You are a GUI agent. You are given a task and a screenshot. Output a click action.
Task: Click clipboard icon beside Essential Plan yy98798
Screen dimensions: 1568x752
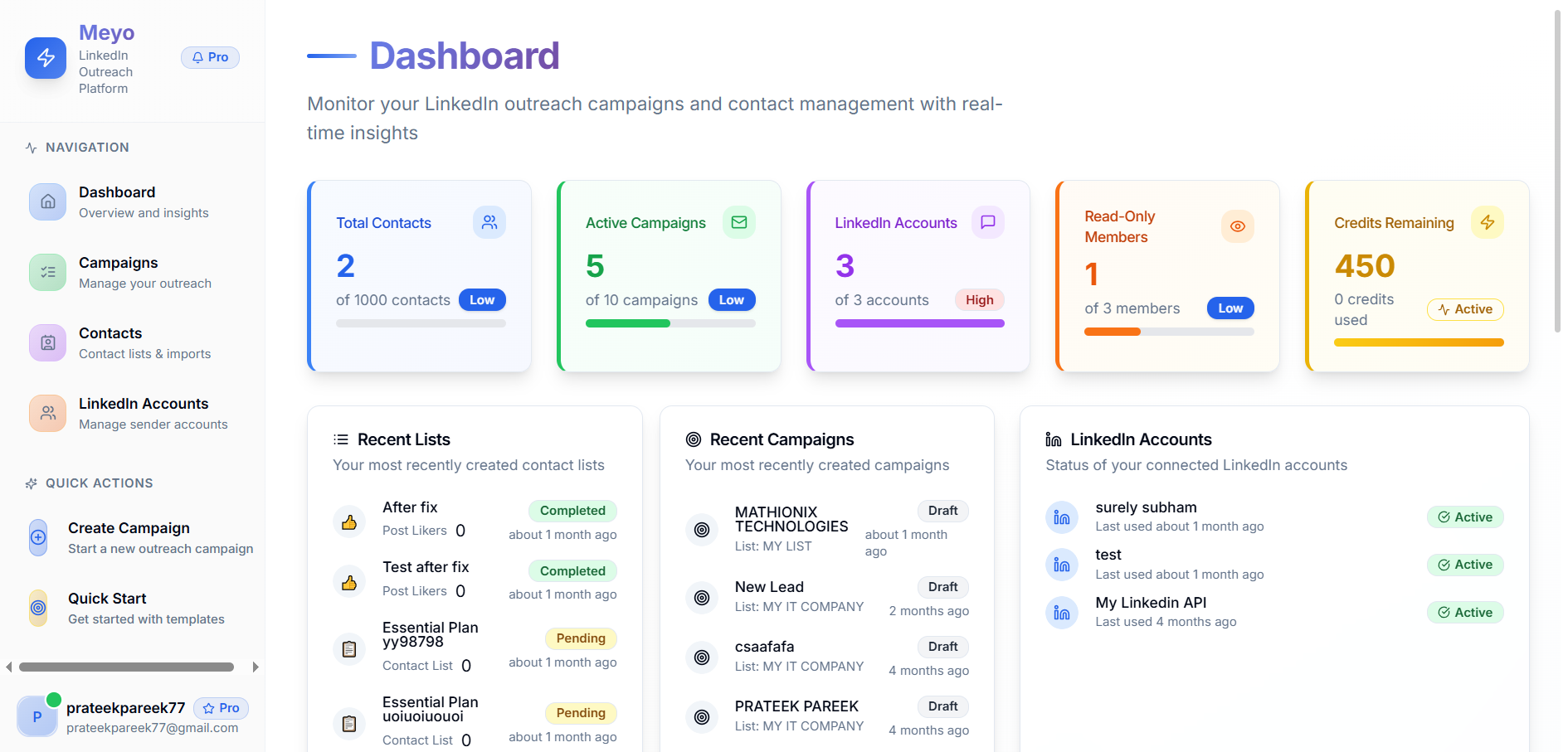[x=349, y=648]
